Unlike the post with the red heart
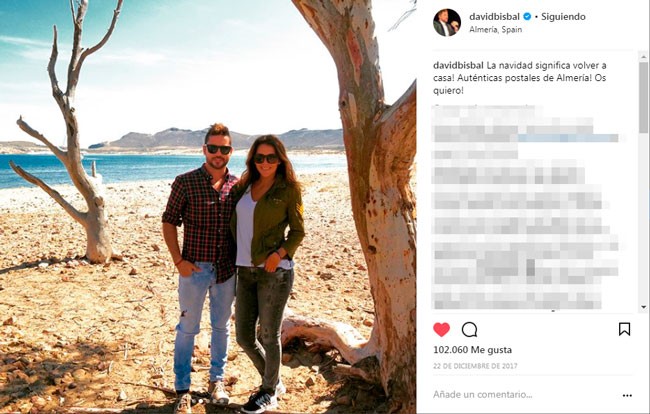650x414 pixels. (x=441, y=330)
